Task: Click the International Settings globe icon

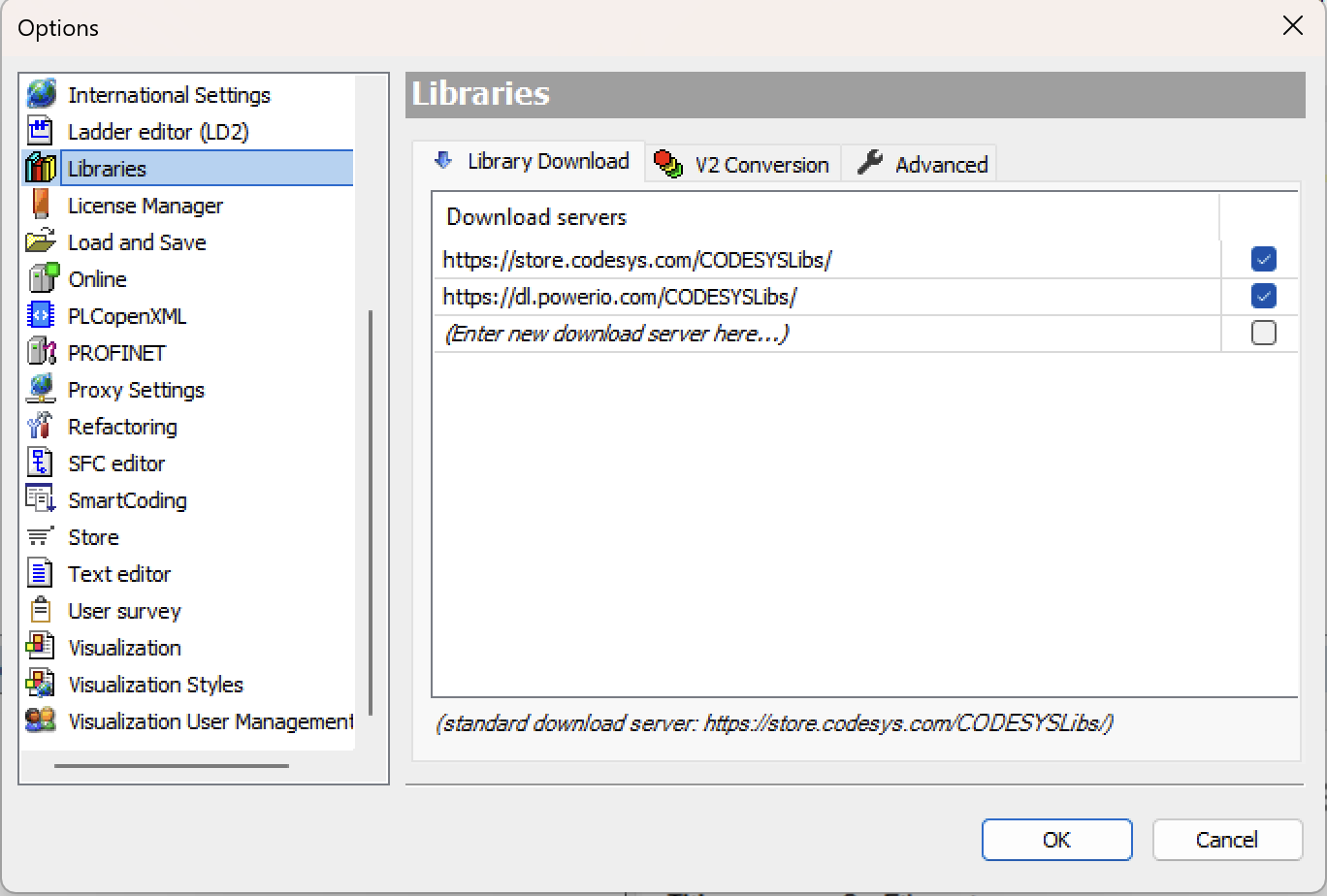Action: coord(41,95)
